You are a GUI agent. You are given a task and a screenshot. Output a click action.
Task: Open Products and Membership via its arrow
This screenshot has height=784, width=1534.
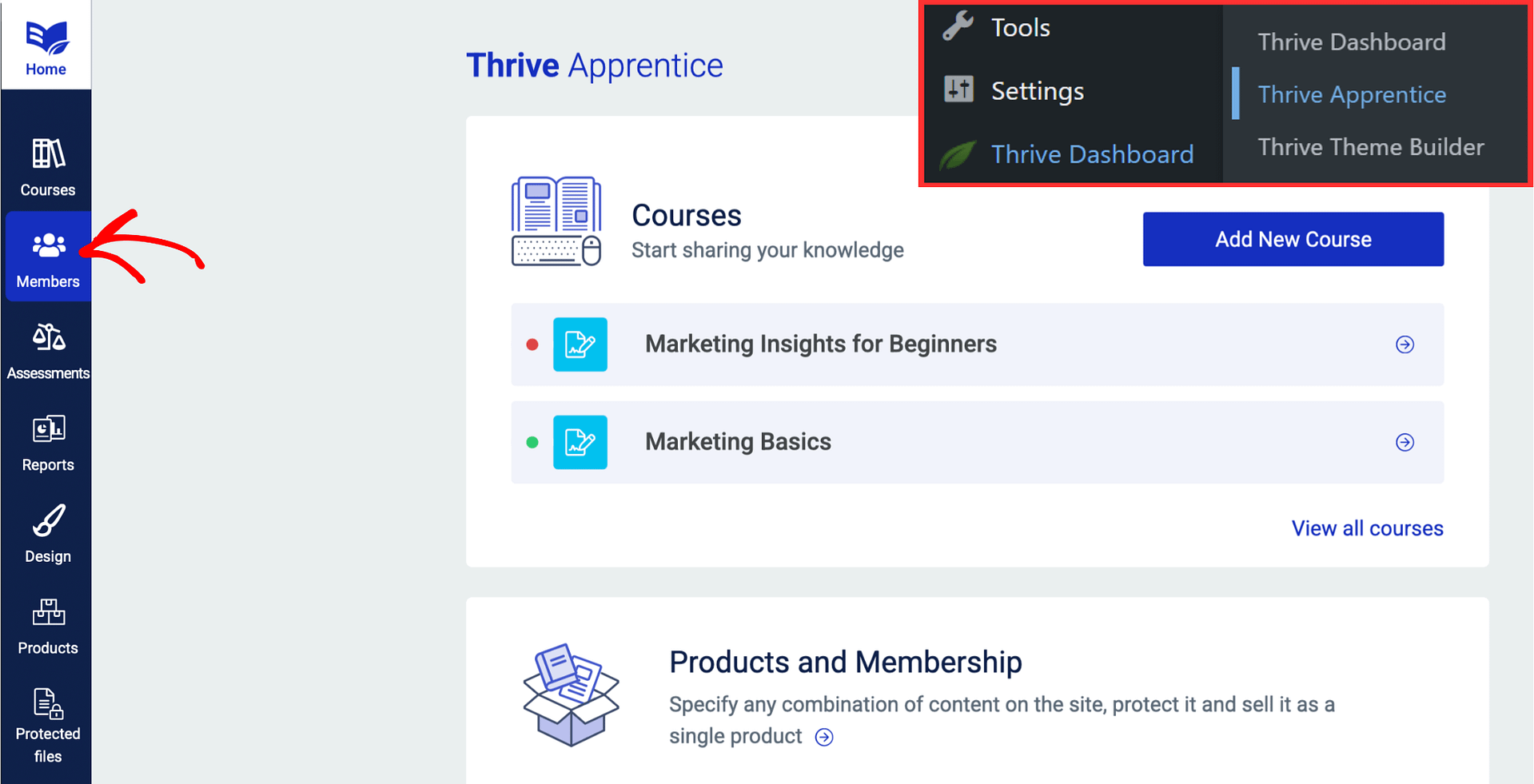824,737
